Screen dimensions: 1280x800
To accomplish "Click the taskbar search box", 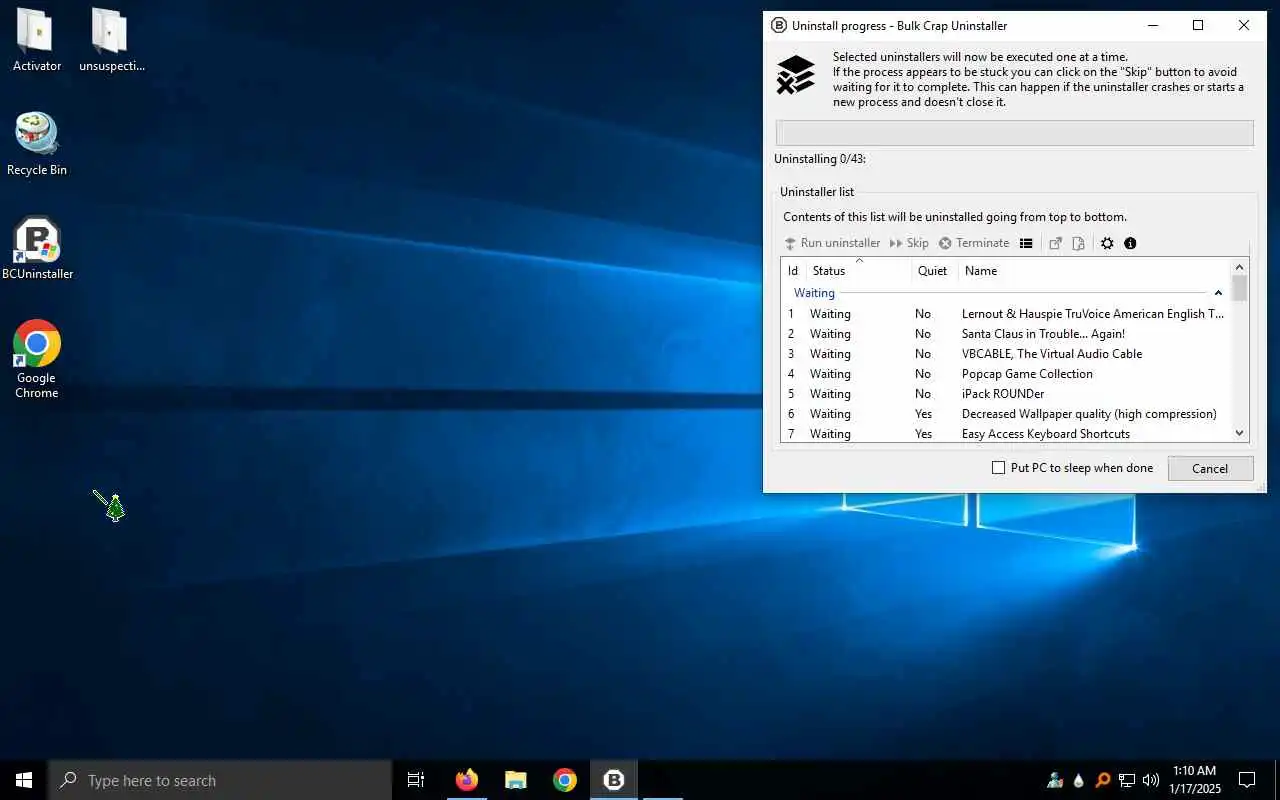I will [x=220, y=780].
